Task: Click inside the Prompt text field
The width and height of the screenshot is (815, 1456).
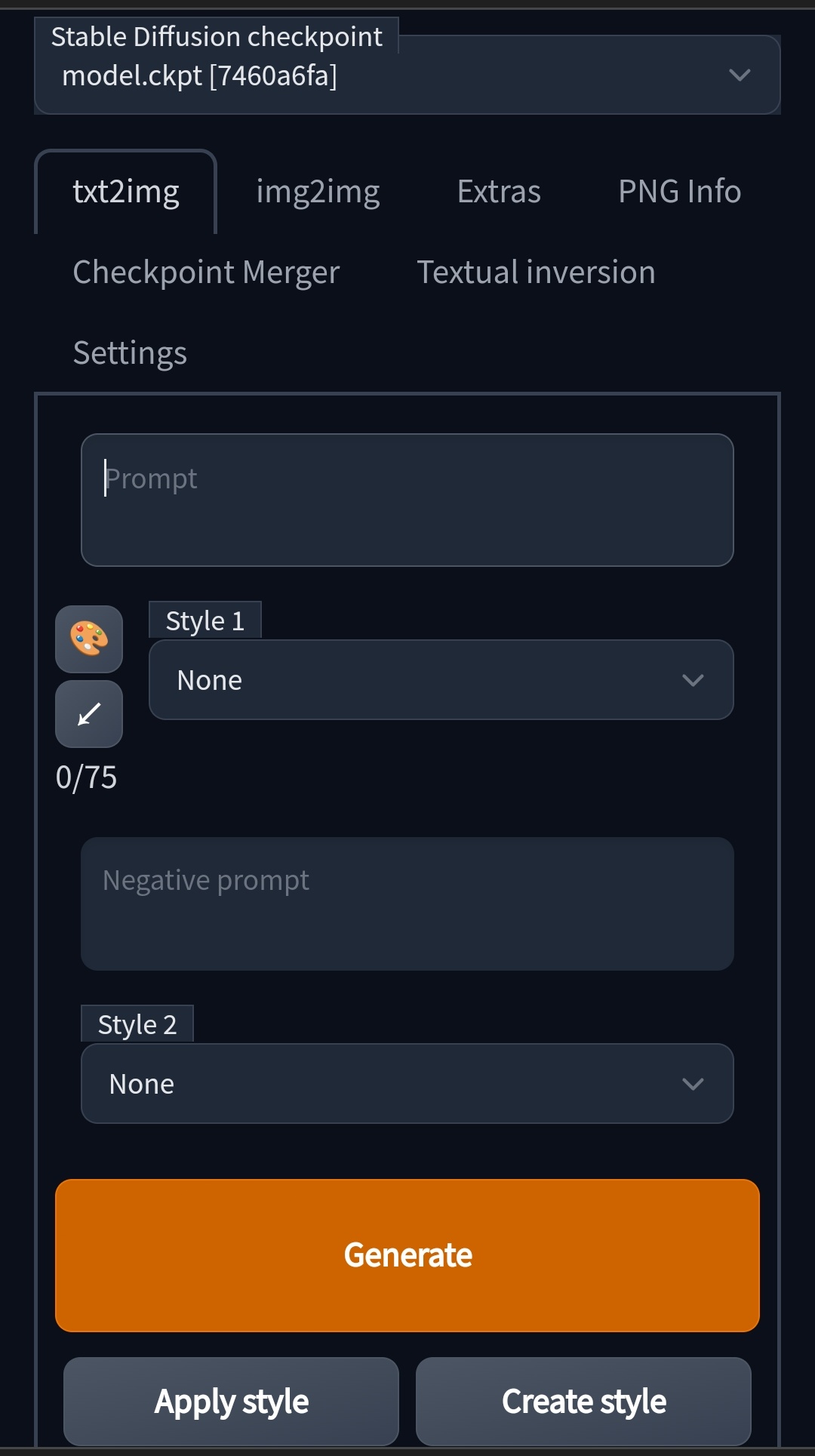Action: [407, 500]
